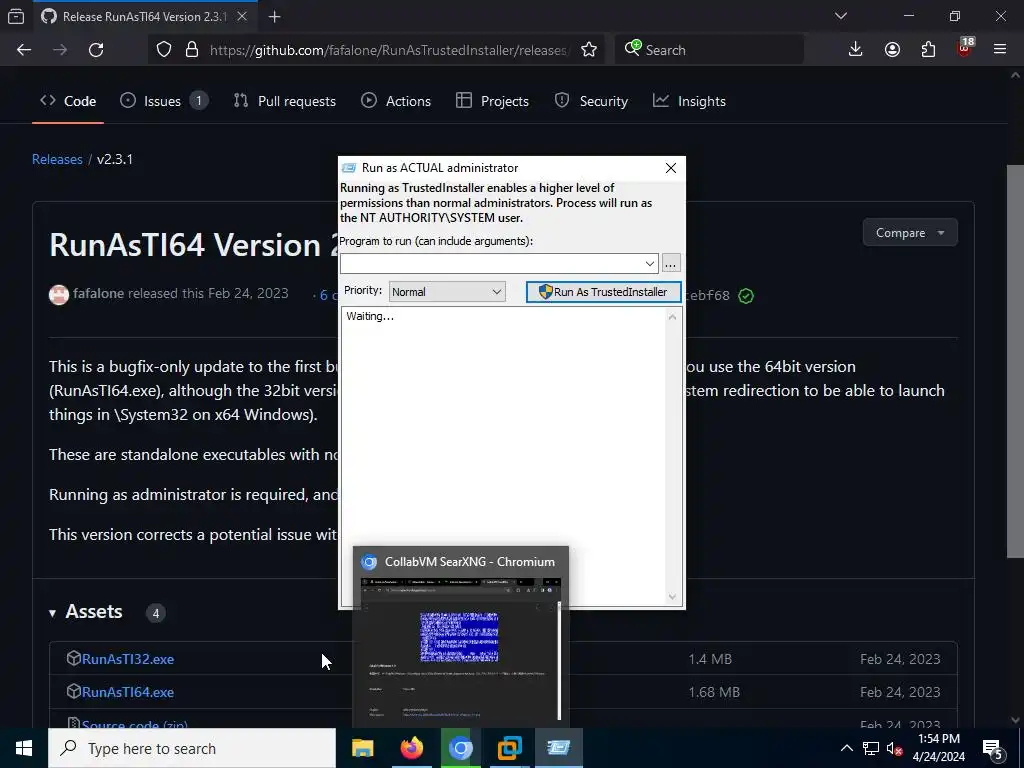
Task: Click the green verified checkmark icon
Action: pos(746,296)
